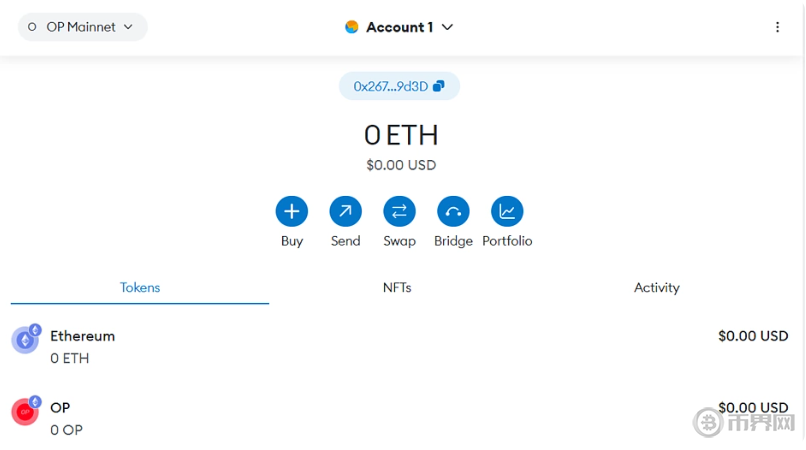Click the Ethereum $0.00 USD value
Screen dimensions: 806x450
pos(753,336)
